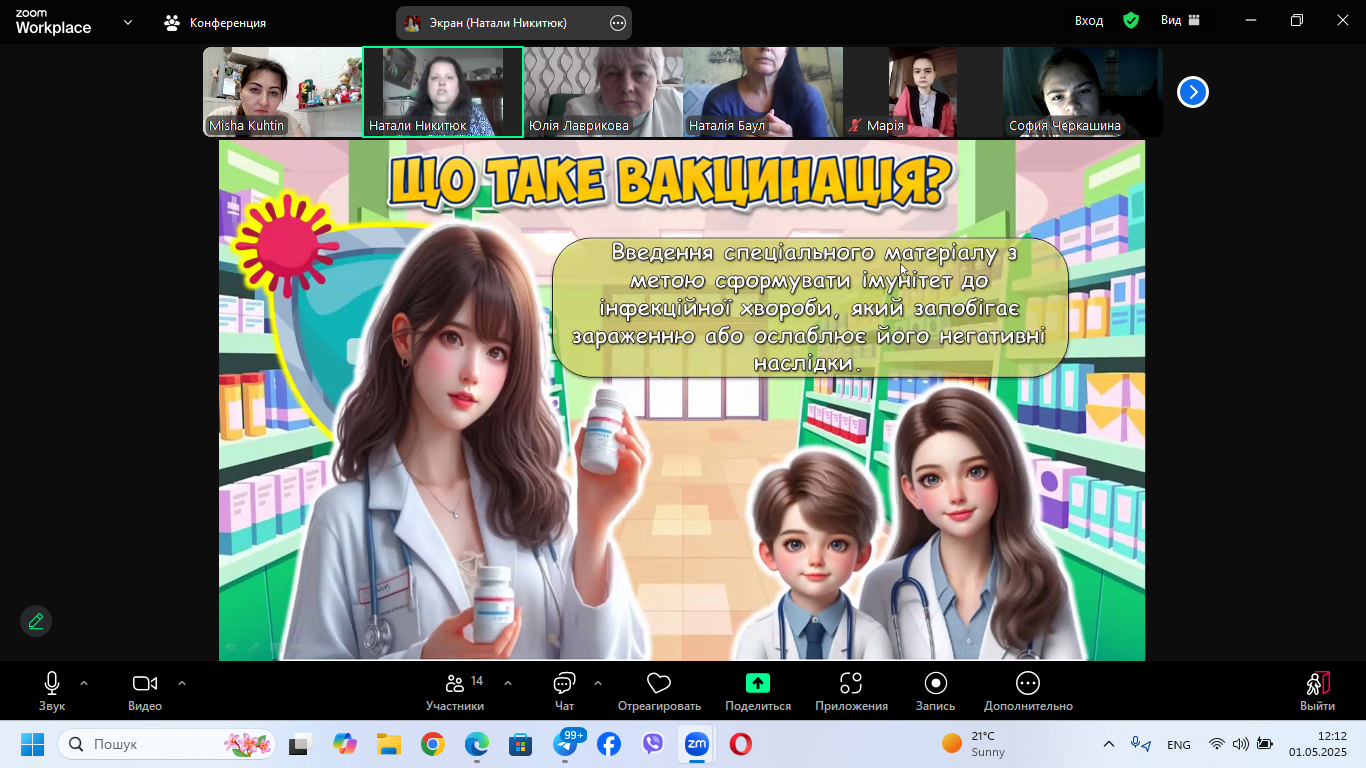Expand audio options arrow next to Звук
1366x768 pixels.
84,683
